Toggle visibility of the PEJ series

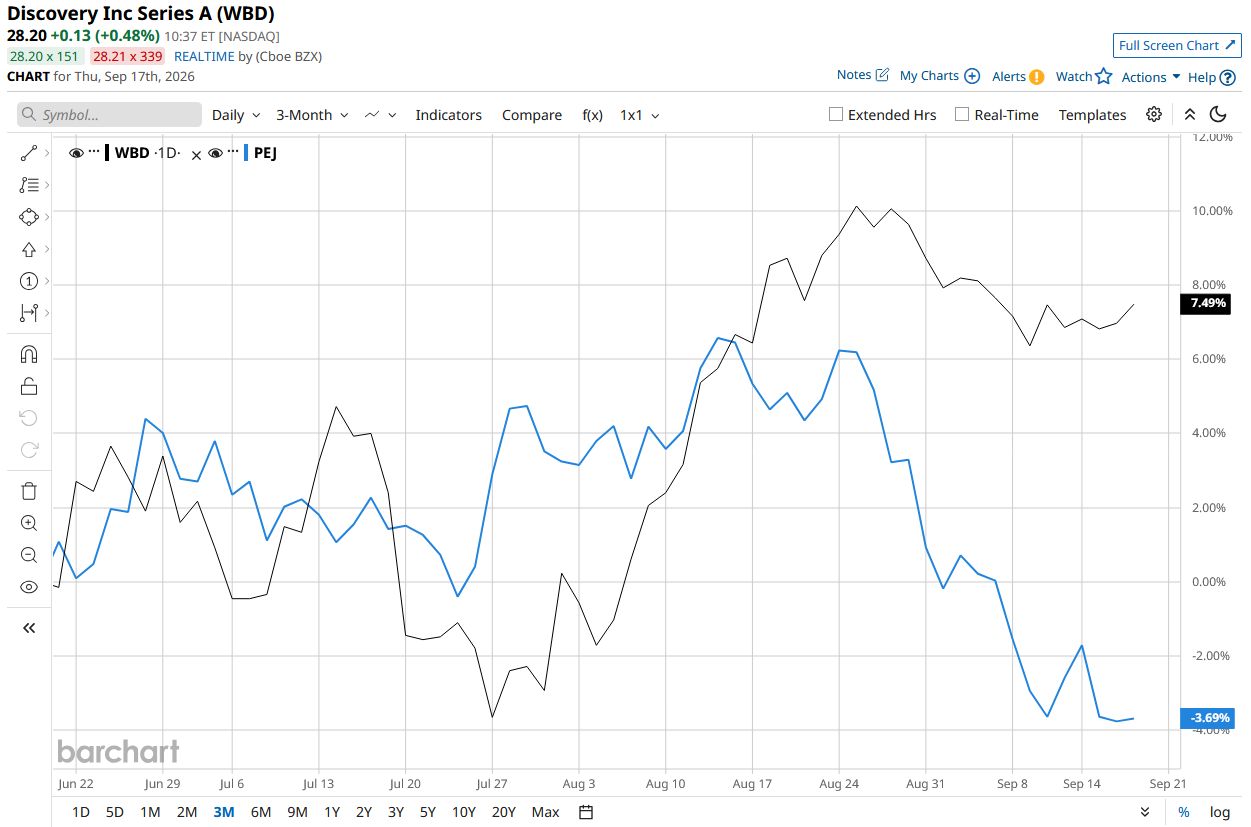point(214,153)
